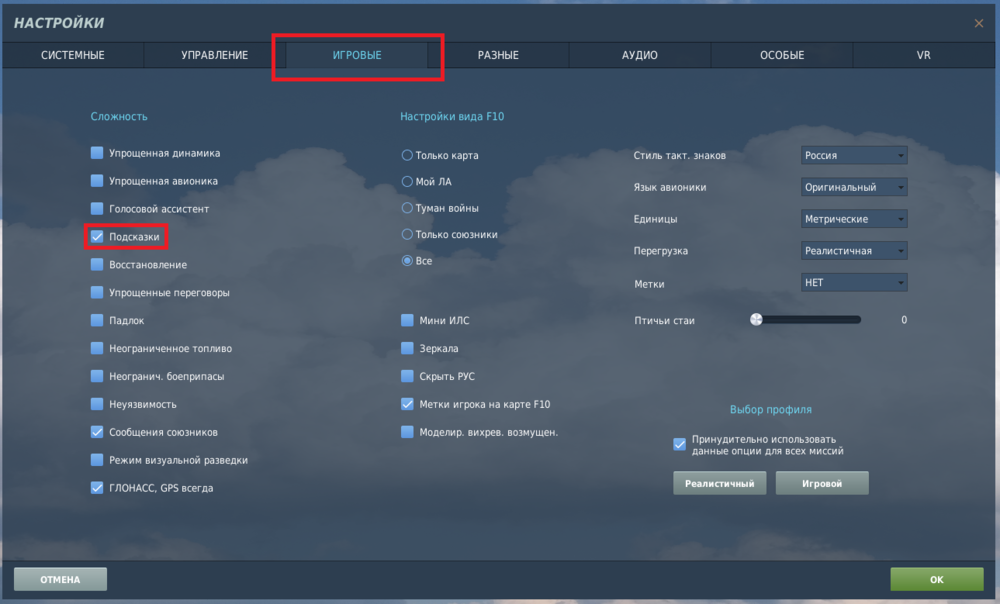This screenshot has height=604, width=1000.
Task: Switch to the Особые tab
Action: pos(782,55)
